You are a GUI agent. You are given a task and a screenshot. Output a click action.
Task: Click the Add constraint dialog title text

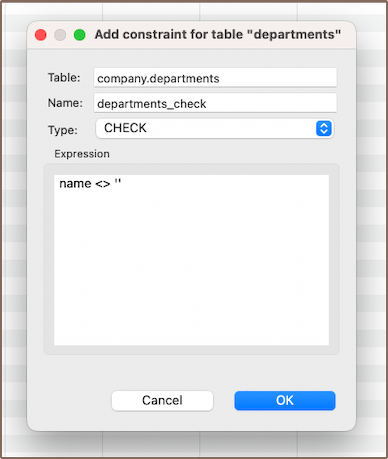coord(218,34)
